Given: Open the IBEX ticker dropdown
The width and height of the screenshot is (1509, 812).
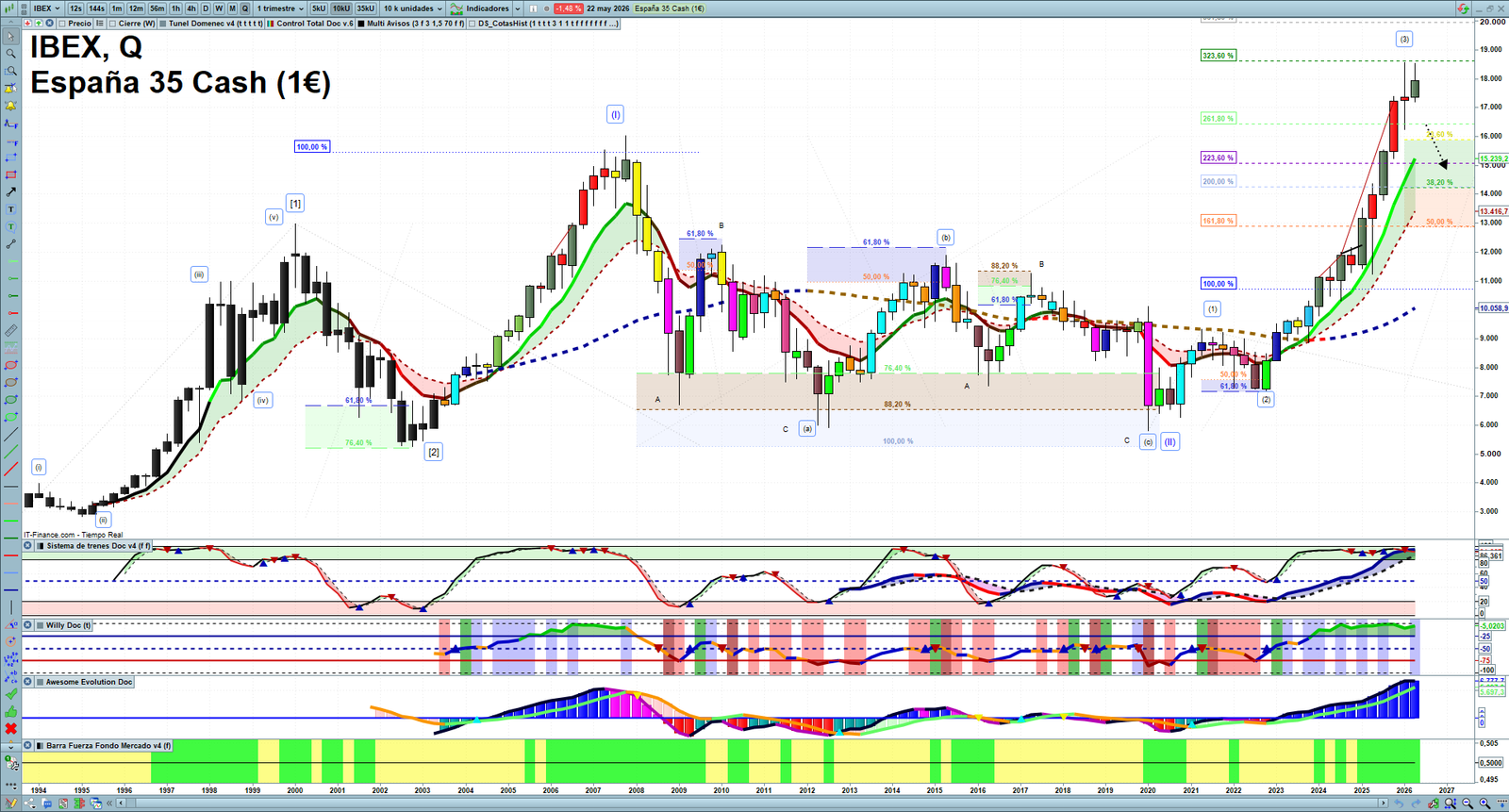Looking at the screenshot, I should coord(47,8).
